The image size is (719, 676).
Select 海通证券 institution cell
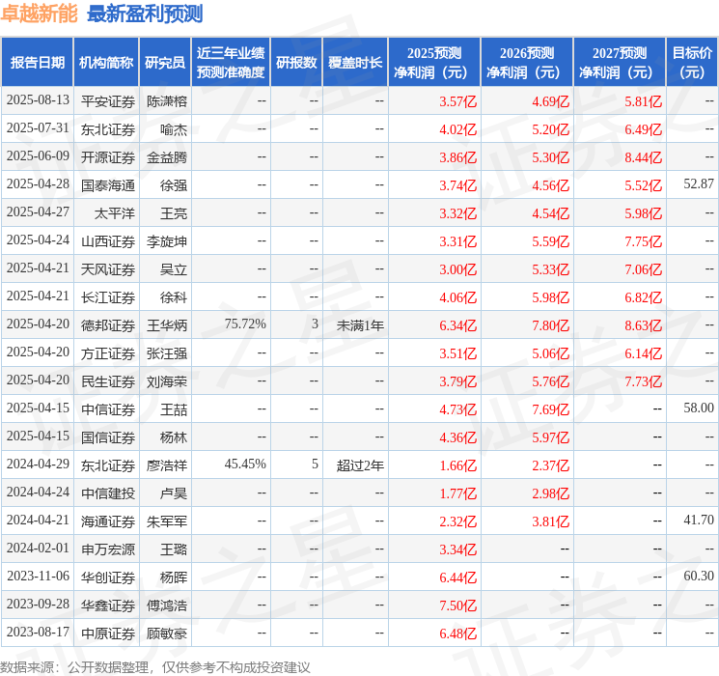(108, 521)
